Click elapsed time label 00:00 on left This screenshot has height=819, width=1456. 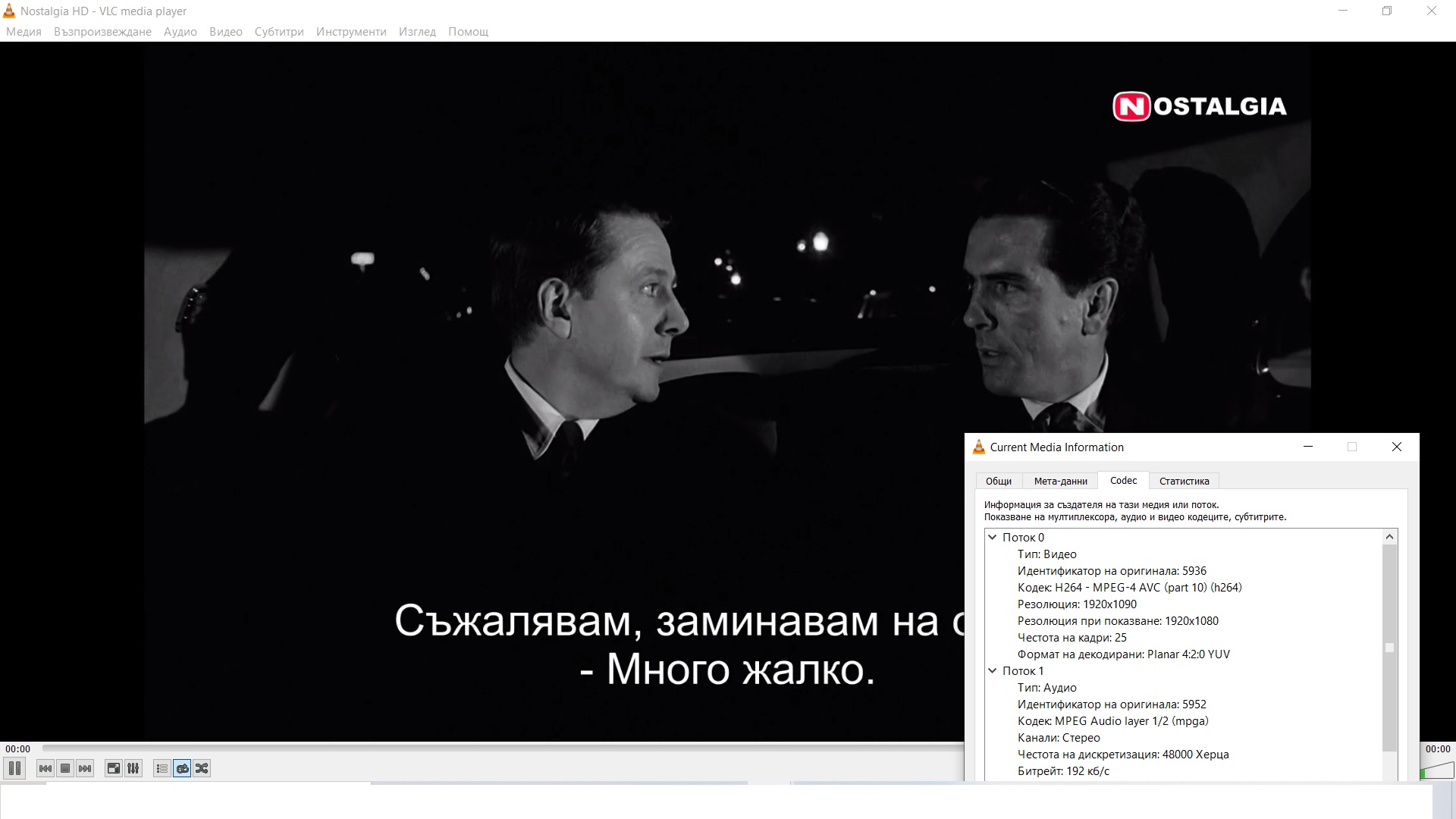pyautogui.click(x=17, y=748)
